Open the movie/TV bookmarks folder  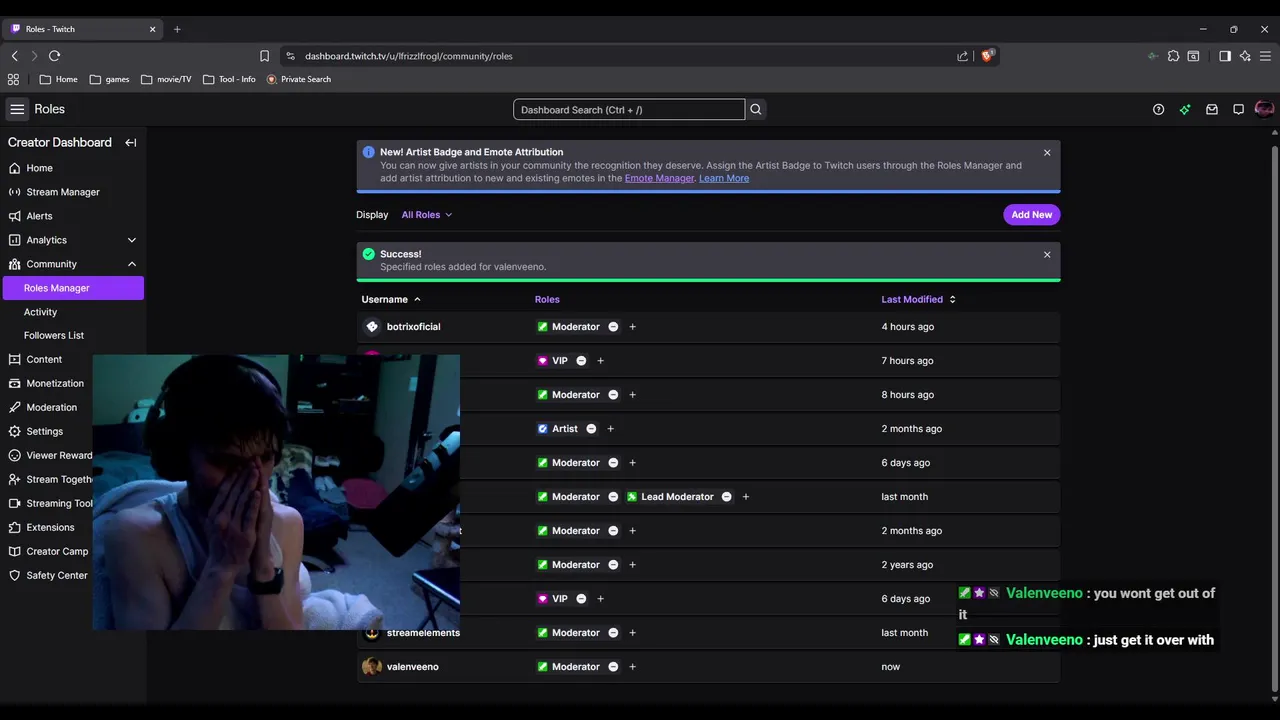pyautogui.click(x=166, y=79)
